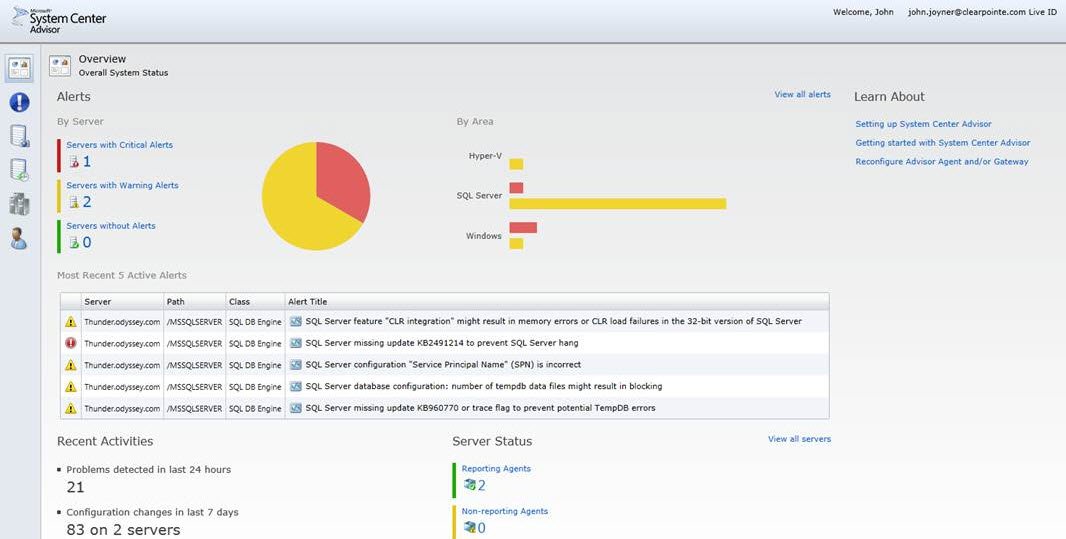Click the warning alerts count 2
The width and height of the screenshot is (1066, 539).
pyautogui.click(x=87, y=202)
